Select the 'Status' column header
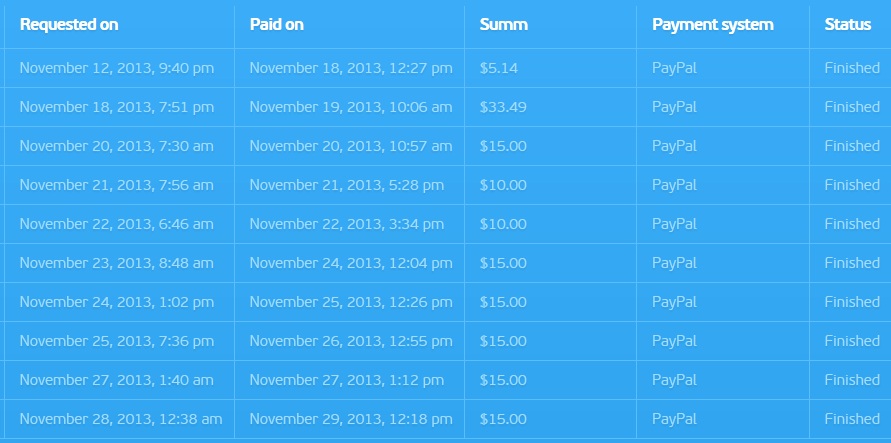 pos(848,24)
